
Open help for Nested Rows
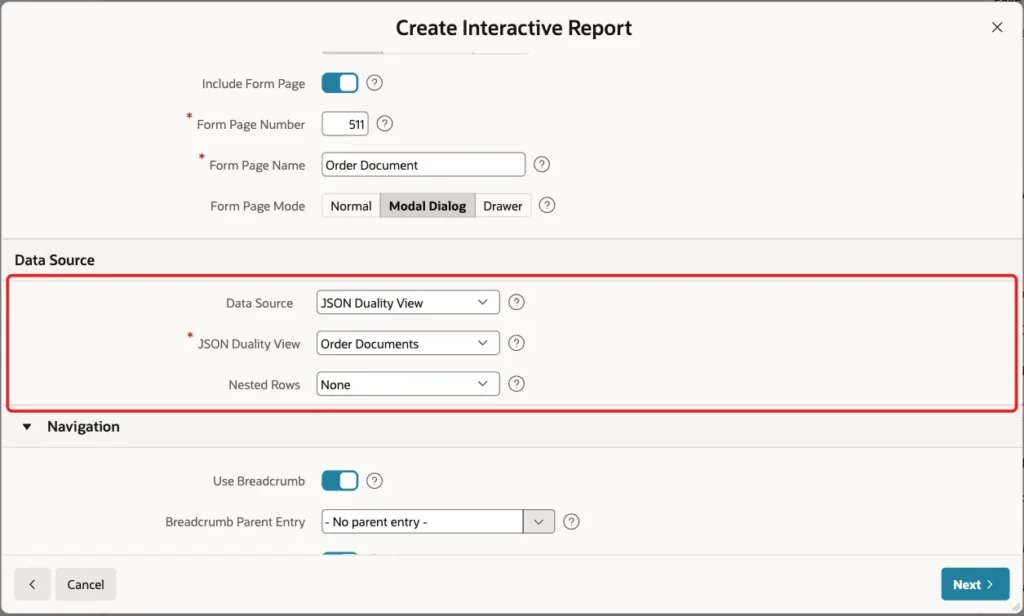click(x=516, y=384)
